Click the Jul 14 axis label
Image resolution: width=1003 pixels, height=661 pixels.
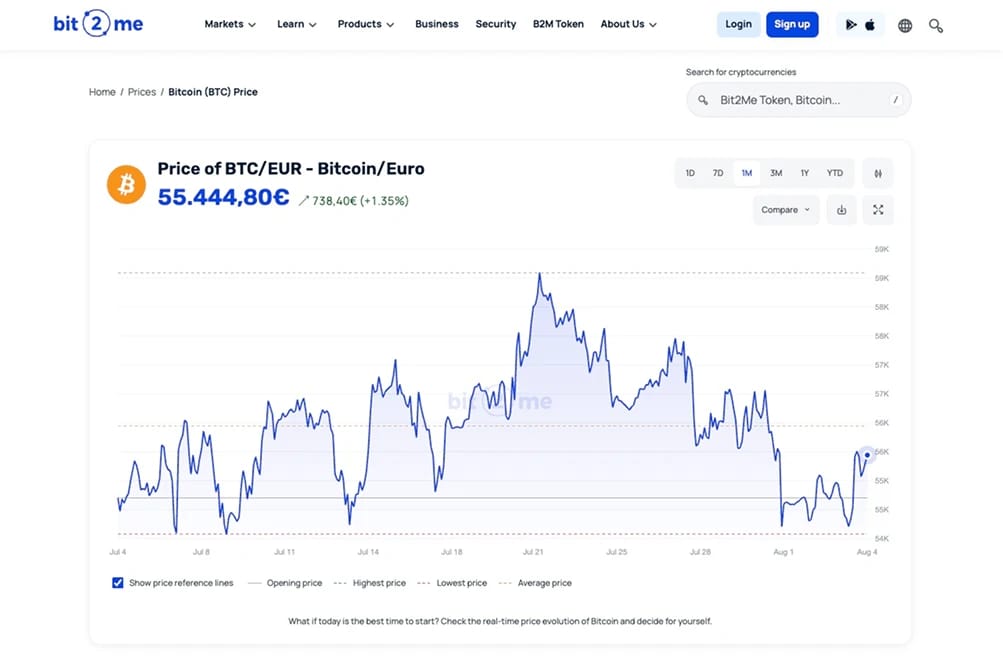(368, 552)
